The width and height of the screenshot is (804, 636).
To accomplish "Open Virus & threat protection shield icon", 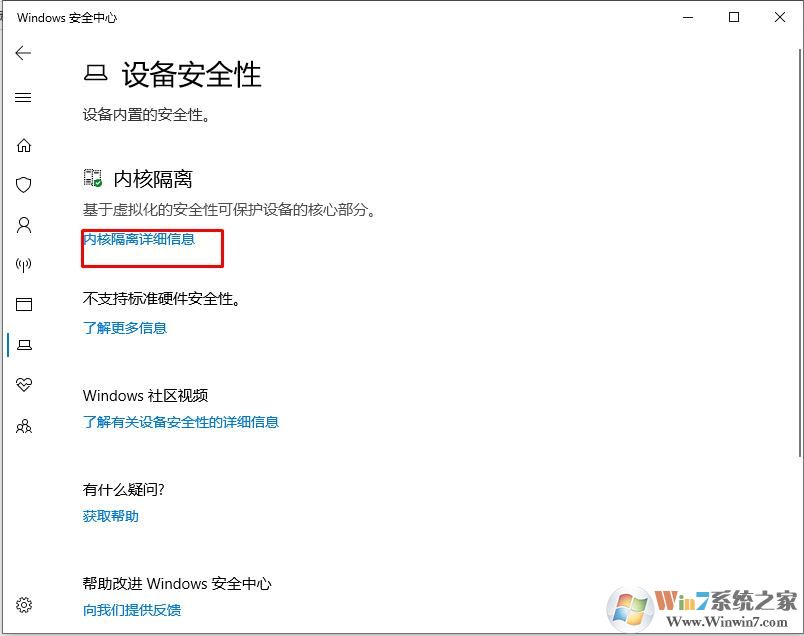I will coord(24,184).
